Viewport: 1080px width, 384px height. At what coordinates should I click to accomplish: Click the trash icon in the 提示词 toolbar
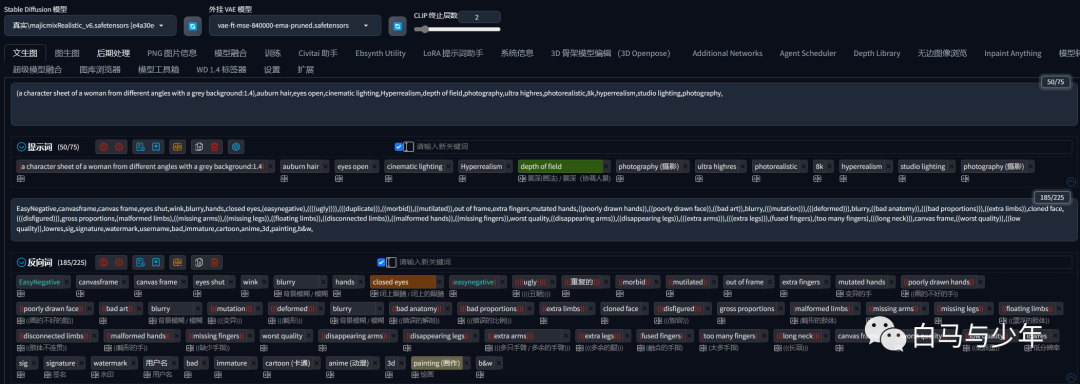point(215,147)
